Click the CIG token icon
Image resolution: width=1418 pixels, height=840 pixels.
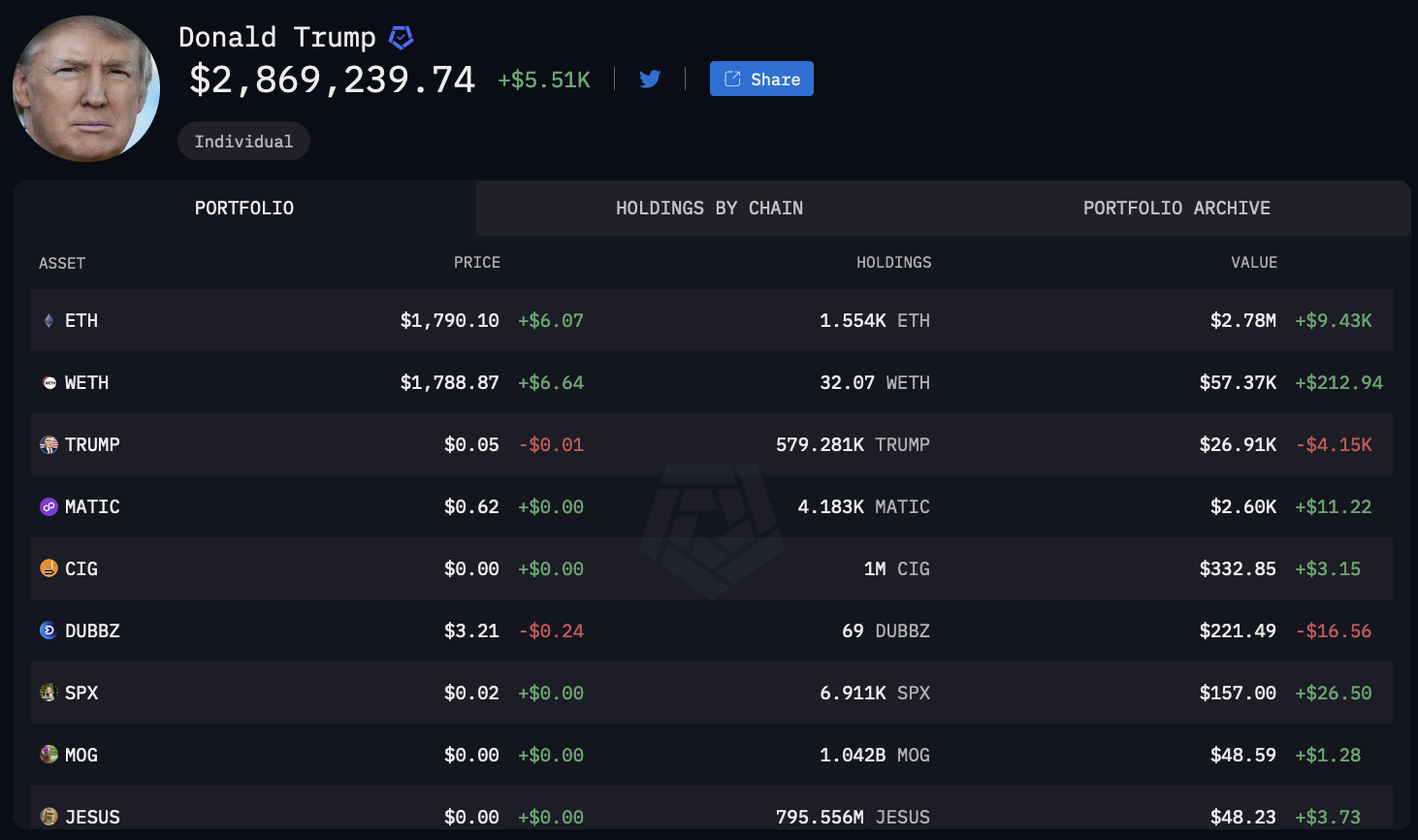(48, 568)
